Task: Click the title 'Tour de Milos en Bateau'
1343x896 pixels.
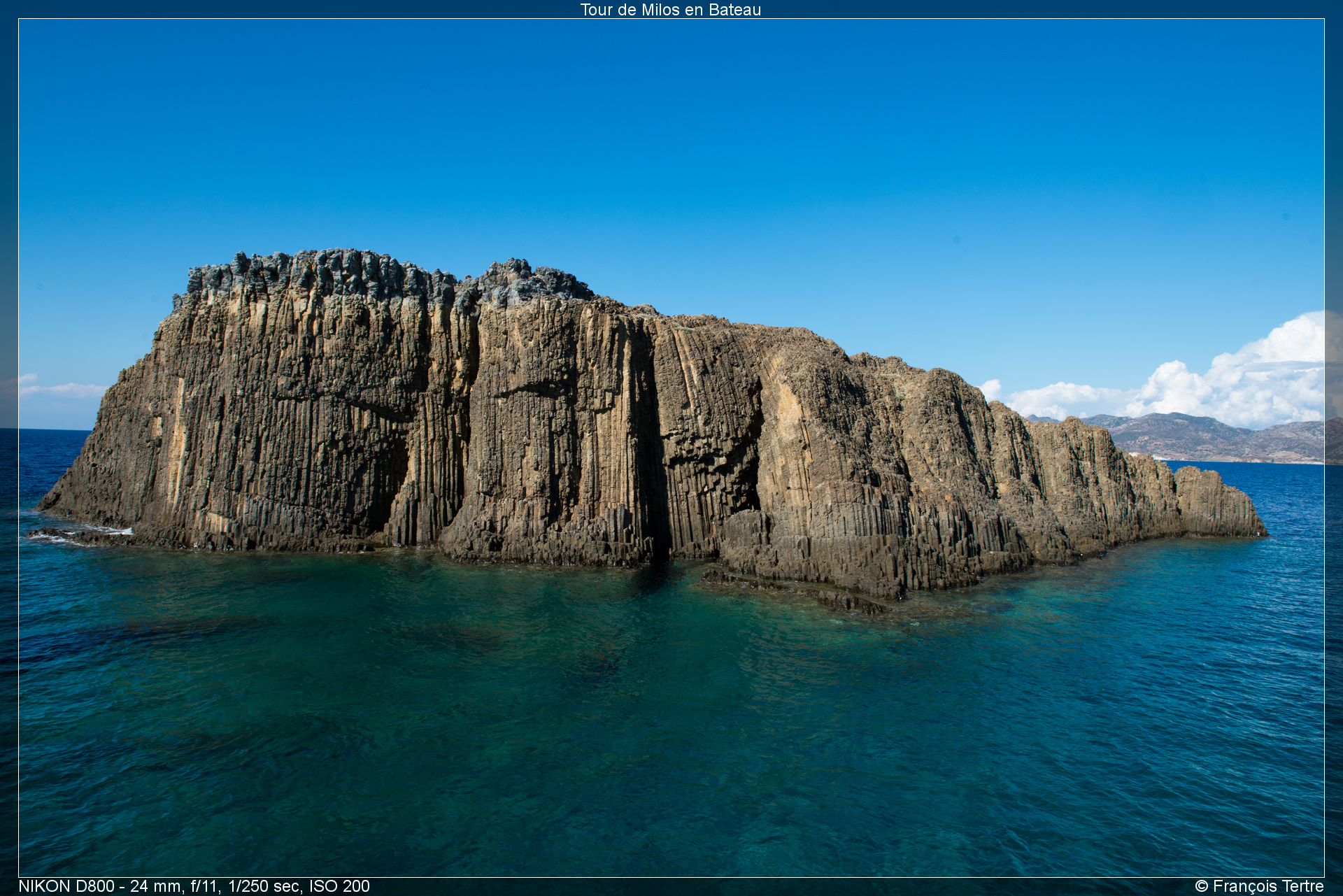Action: (x=670, y=10)
